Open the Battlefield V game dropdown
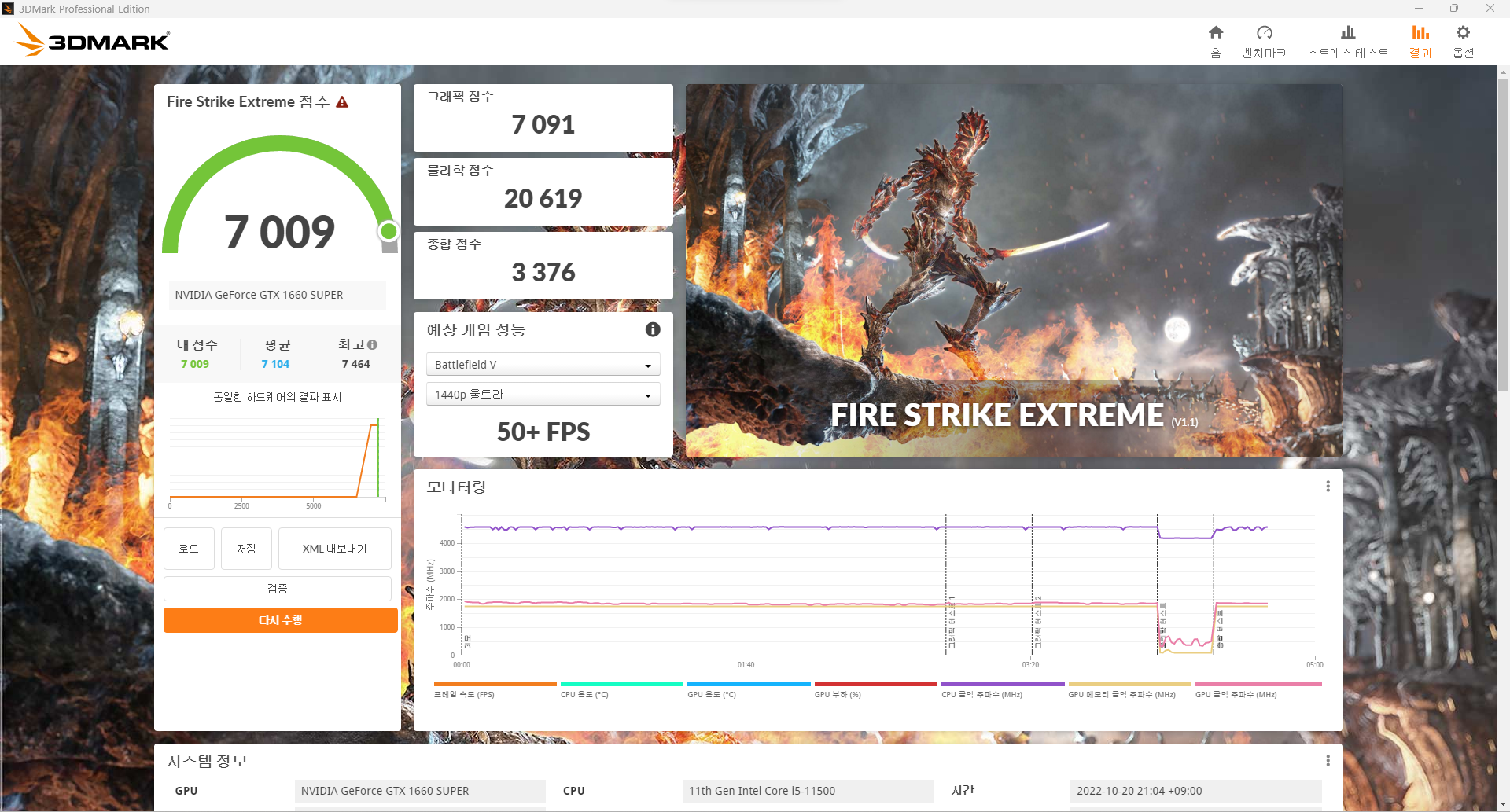Viewport: 1510px width, 812px height. 543,365
